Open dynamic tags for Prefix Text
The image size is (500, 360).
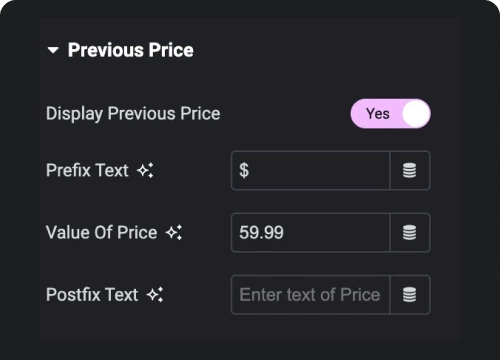[x=410, y=171]
